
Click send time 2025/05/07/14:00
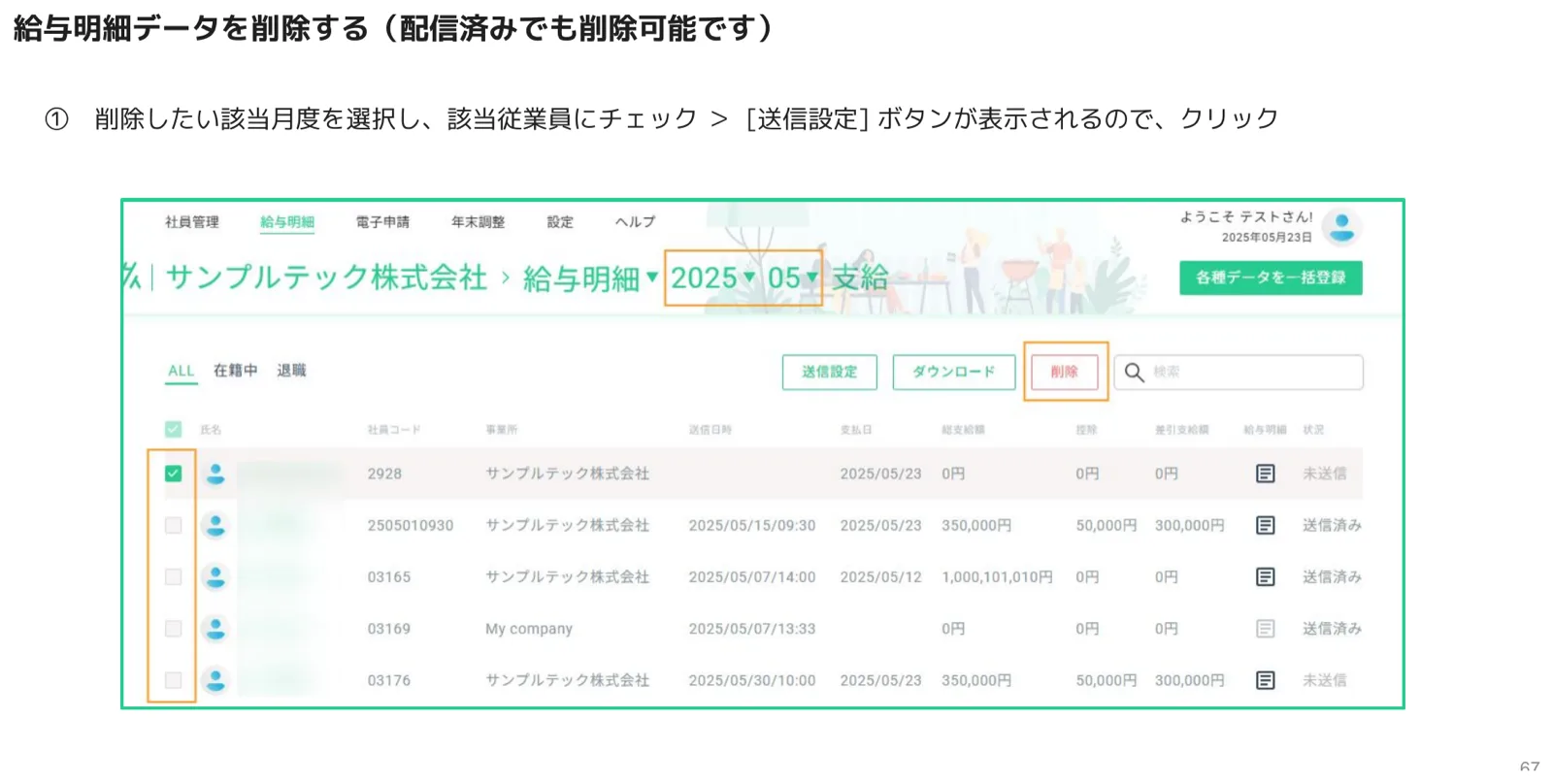point(752,576)
